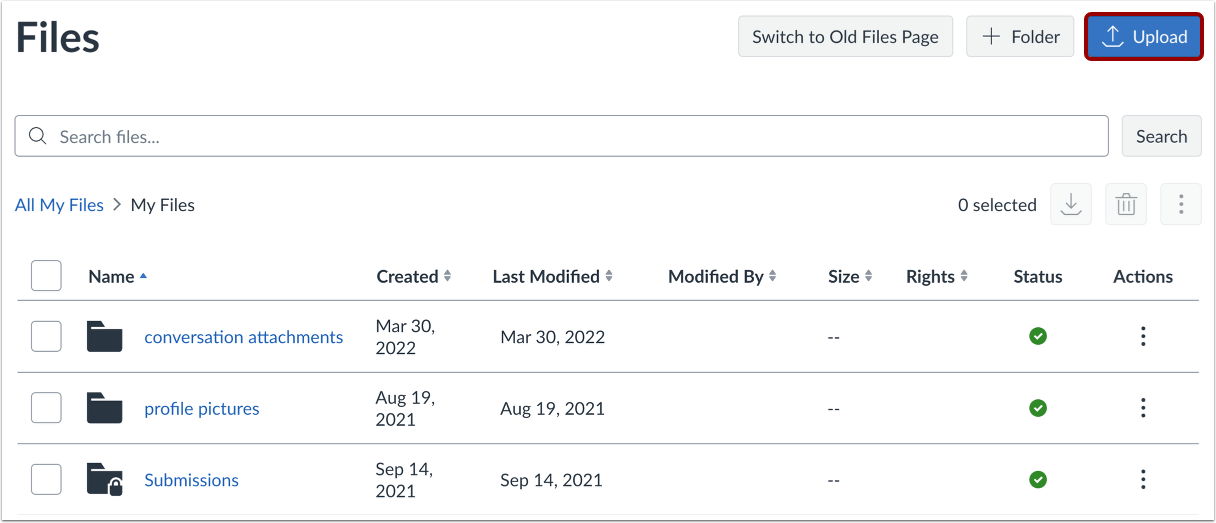Screen dimensions: 1216x523
Task: Check the conversation attachments row checkbox
Action: pyautogui.click(x=46, y=337)
